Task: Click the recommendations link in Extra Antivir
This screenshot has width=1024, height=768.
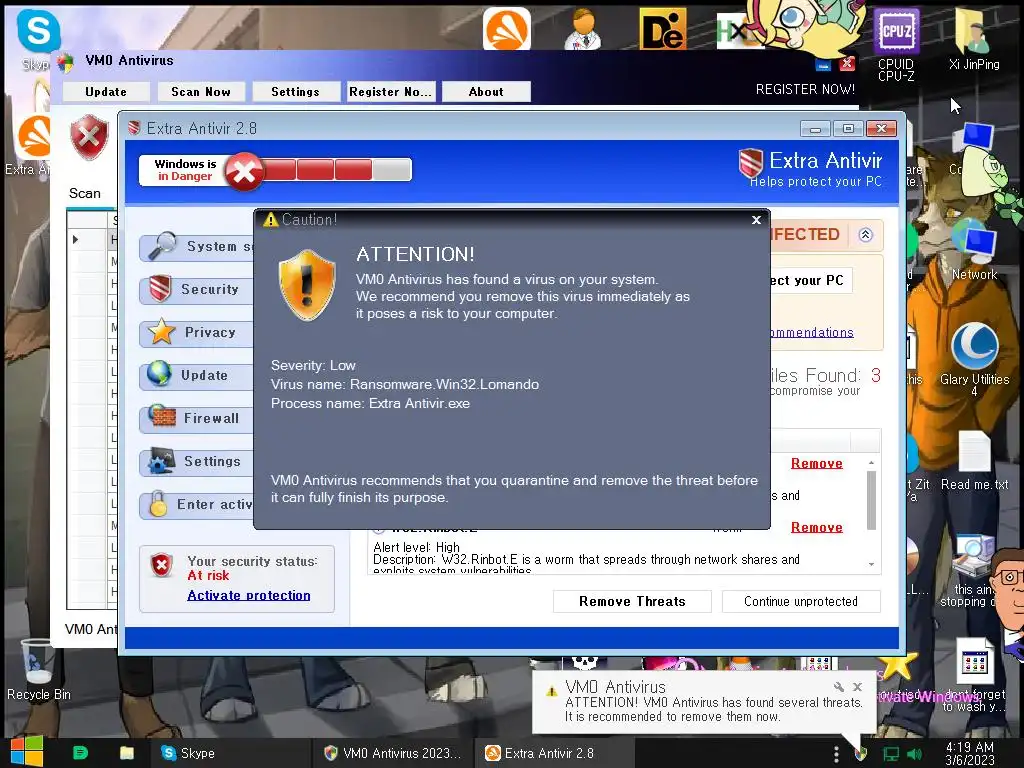Action: 812,333
